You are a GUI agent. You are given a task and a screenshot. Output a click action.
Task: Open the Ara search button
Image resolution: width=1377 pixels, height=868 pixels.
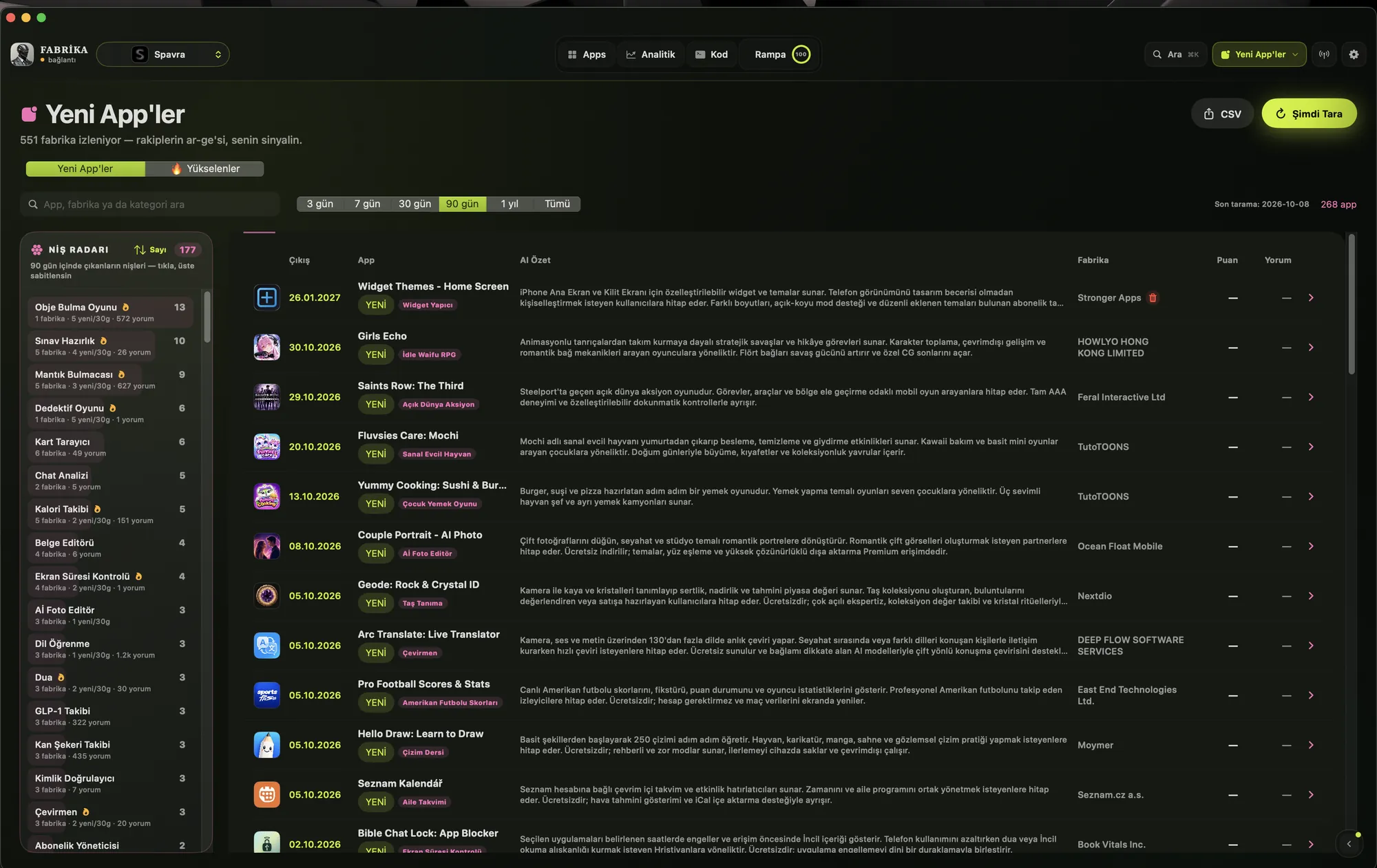tap(1176, 54)
